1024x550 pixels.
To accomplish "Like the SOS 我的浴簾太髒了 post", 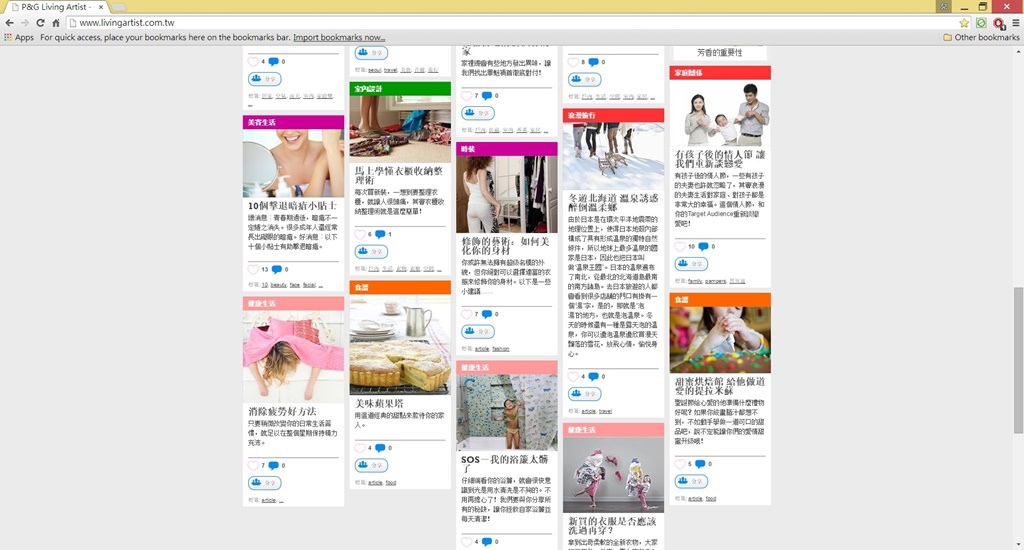I will 466,542.
